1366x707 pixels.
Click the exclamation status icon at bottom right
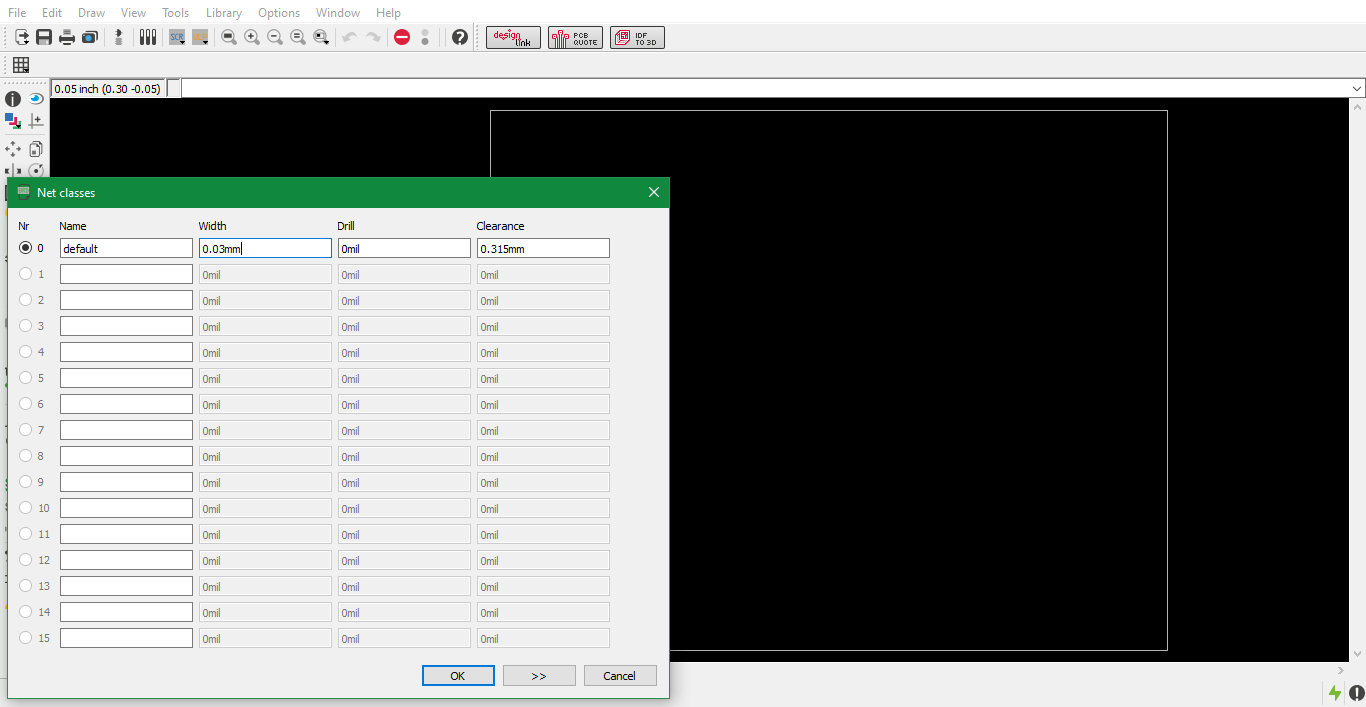[x=1357, y=692]
